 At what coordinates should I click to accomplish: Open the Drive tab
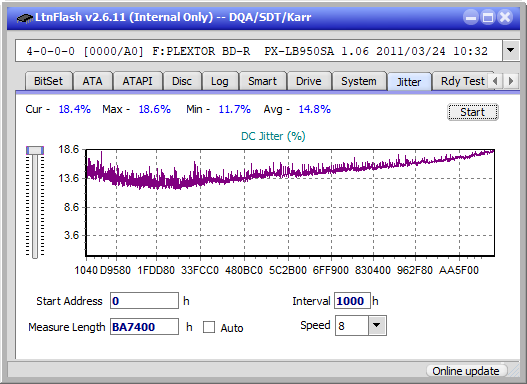[309, 81]
